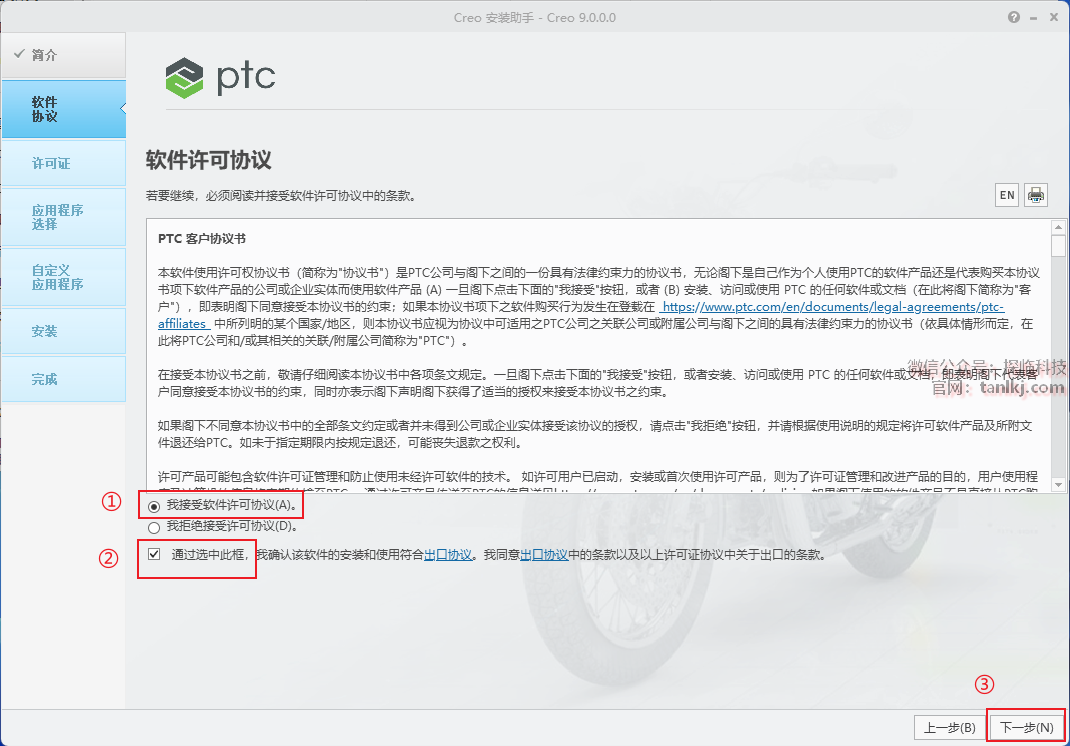1070x746 pixels.
Task: Select 软件协议 step in sidebar
Action: point(63,109)
